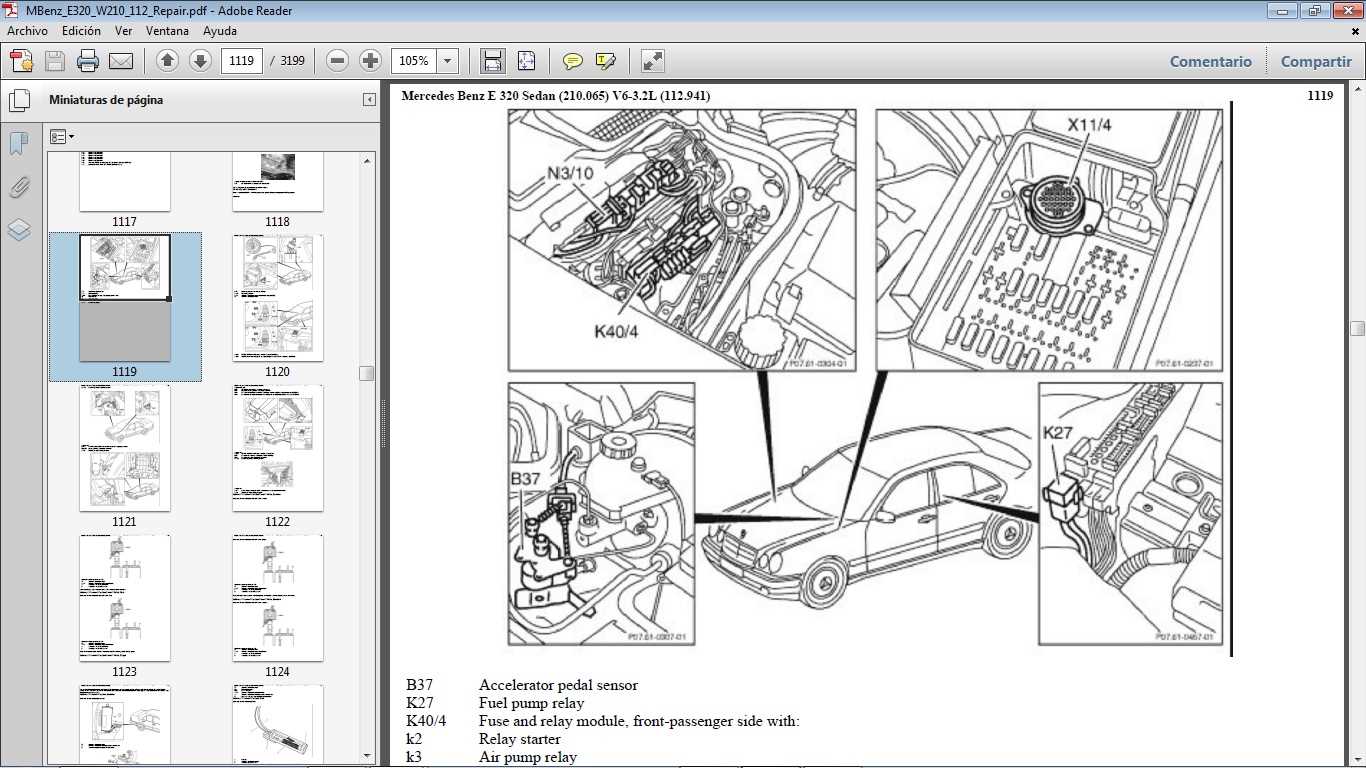Open the Layers panel icon
The height and width of the screenshot is (768, 1366).
pyautogui.click(x=18, y=230)
